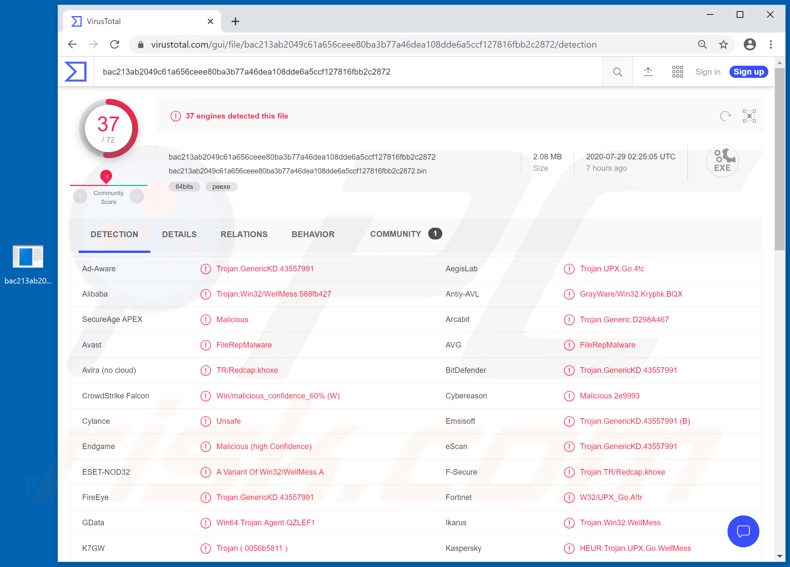This screenshot has height=567, width=790.
Task: Click the VirusTotal logo icon
Action: click(76, 72)
